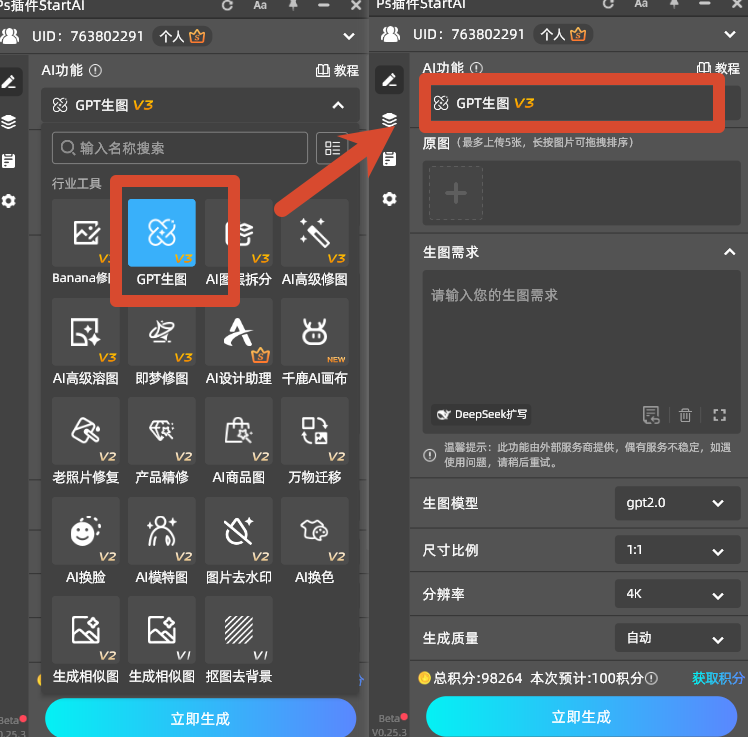The height and width of the screenshot is (737, 748).
Task: Open the 分辨率 4K dropdown
Action: [677, 594]
